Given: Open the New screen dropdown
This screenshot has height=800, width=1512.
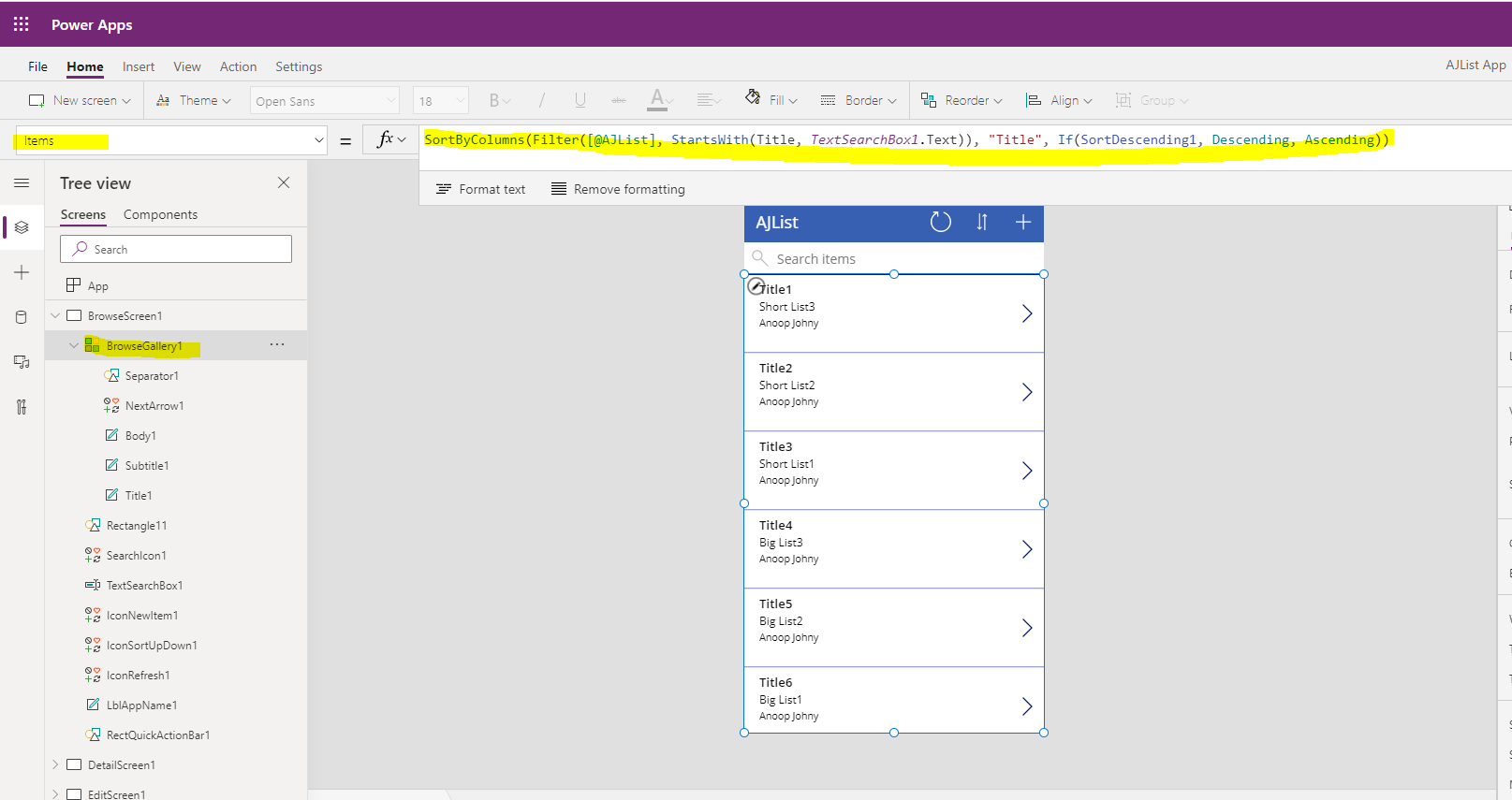Looking at the screenshot, I should (x=80, y=100).
